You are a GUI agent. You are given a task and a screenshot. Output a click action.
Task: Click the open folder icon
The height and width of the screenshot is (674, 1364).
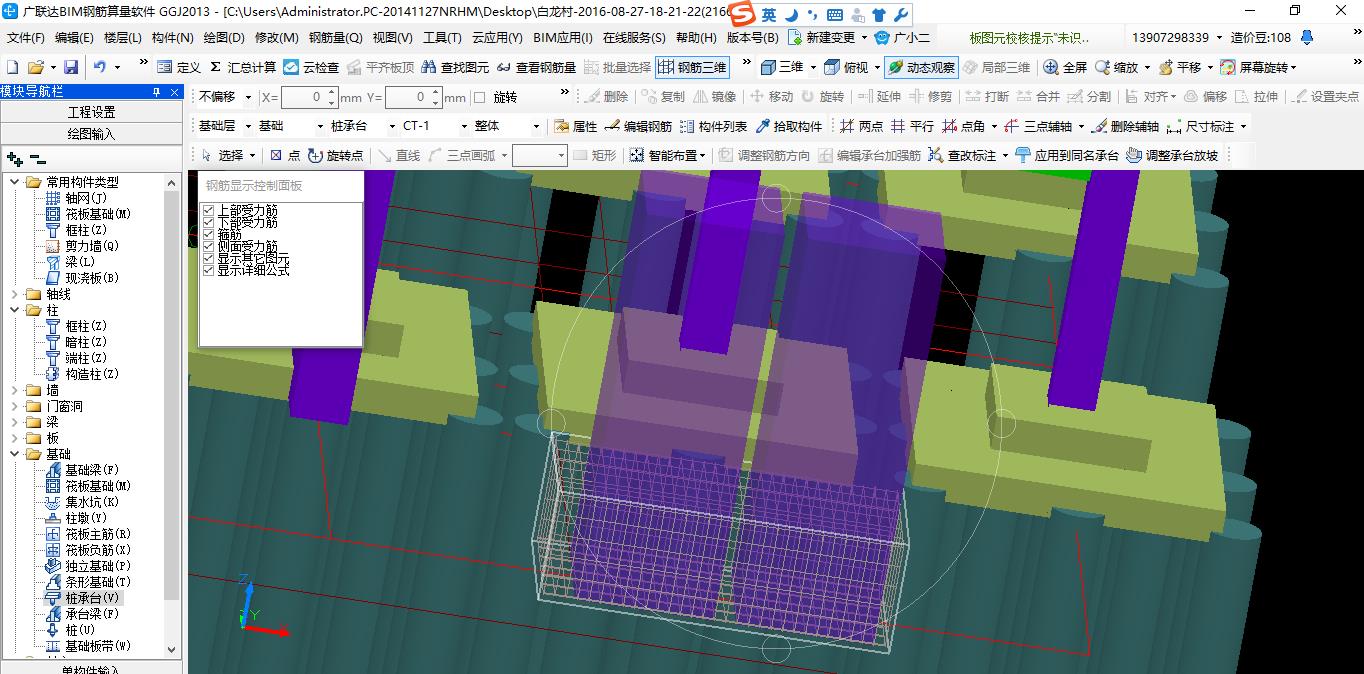coord(35,67)
